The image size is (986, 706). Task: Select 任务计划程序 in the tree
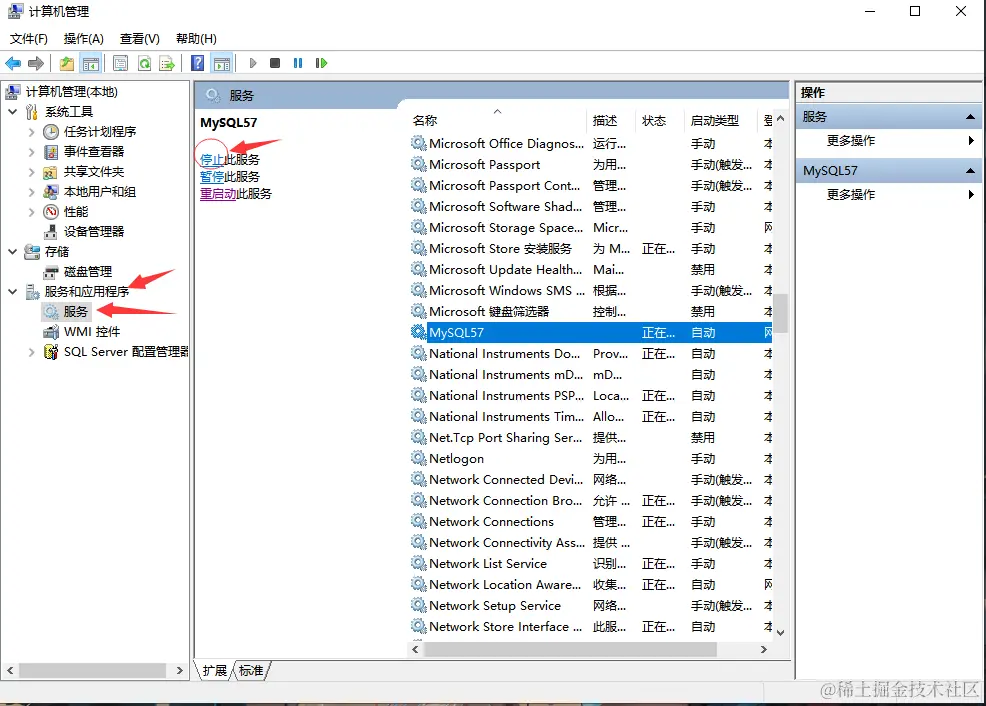point(100,131)
